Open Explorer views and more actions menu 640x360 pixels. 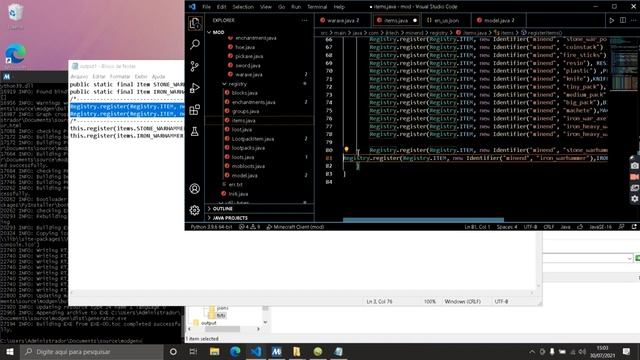click(304, 20)
